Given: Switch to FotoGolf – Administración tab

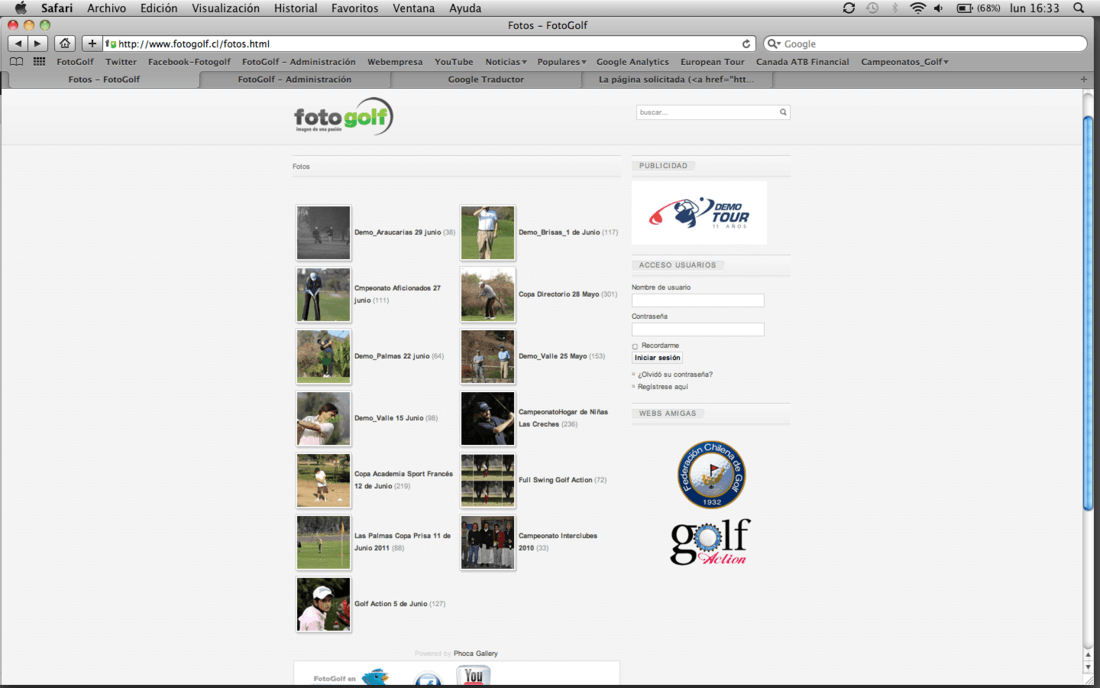Looking at the screenshot, I should click(295, 79).
